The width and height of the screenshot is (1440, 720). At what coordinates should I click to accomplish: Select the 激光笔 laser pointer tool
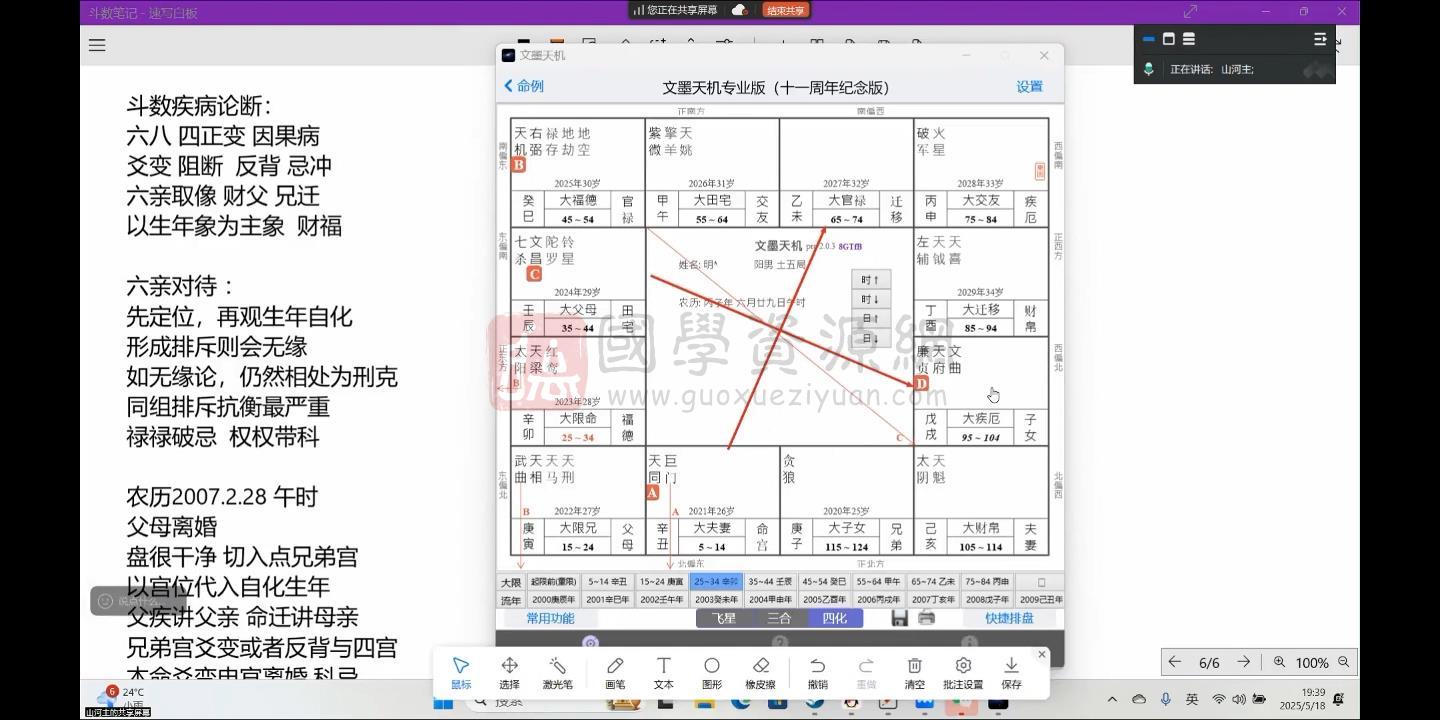(x=557, y=671)
